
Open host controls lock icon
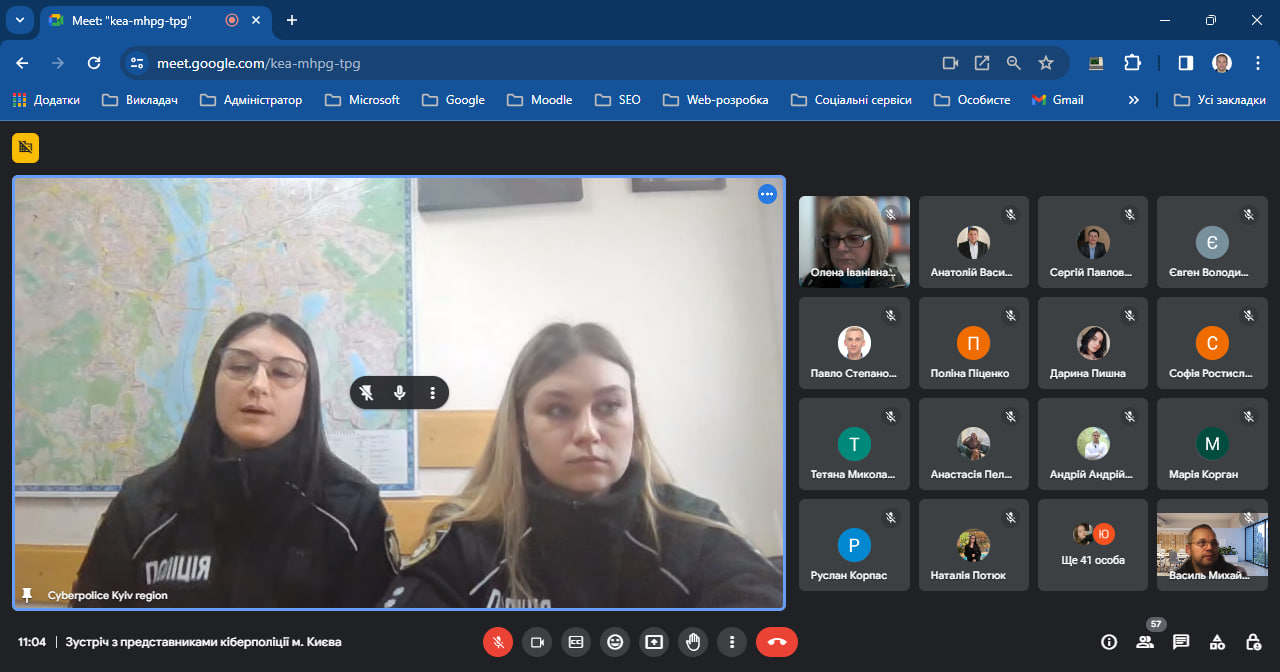pos(1253,642)
